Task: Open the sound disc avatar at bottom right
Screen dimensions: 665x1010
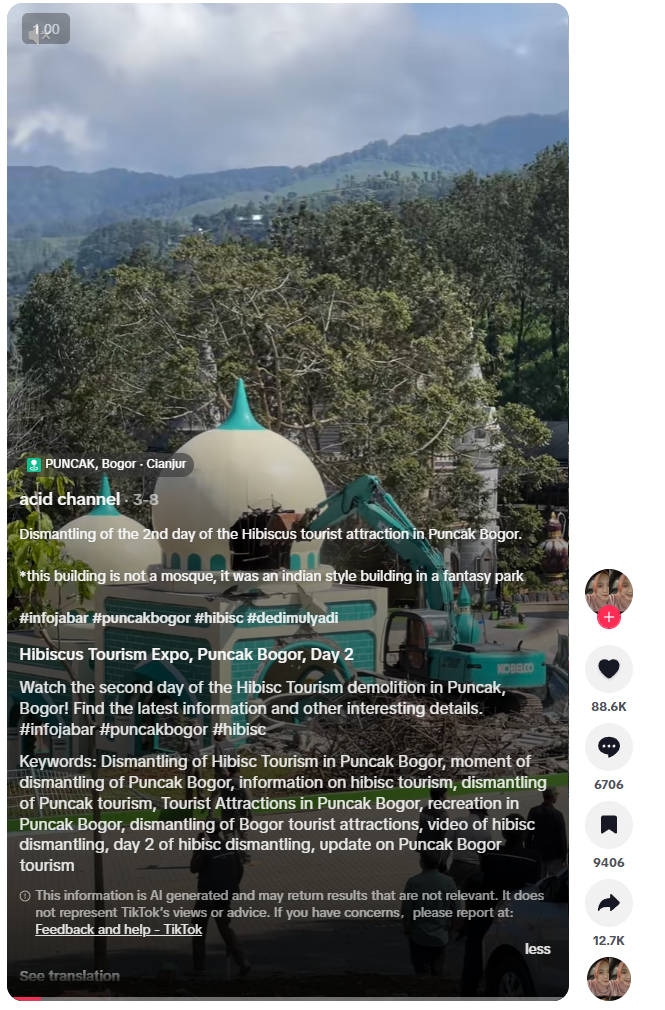Action: (x=608, y=979)
